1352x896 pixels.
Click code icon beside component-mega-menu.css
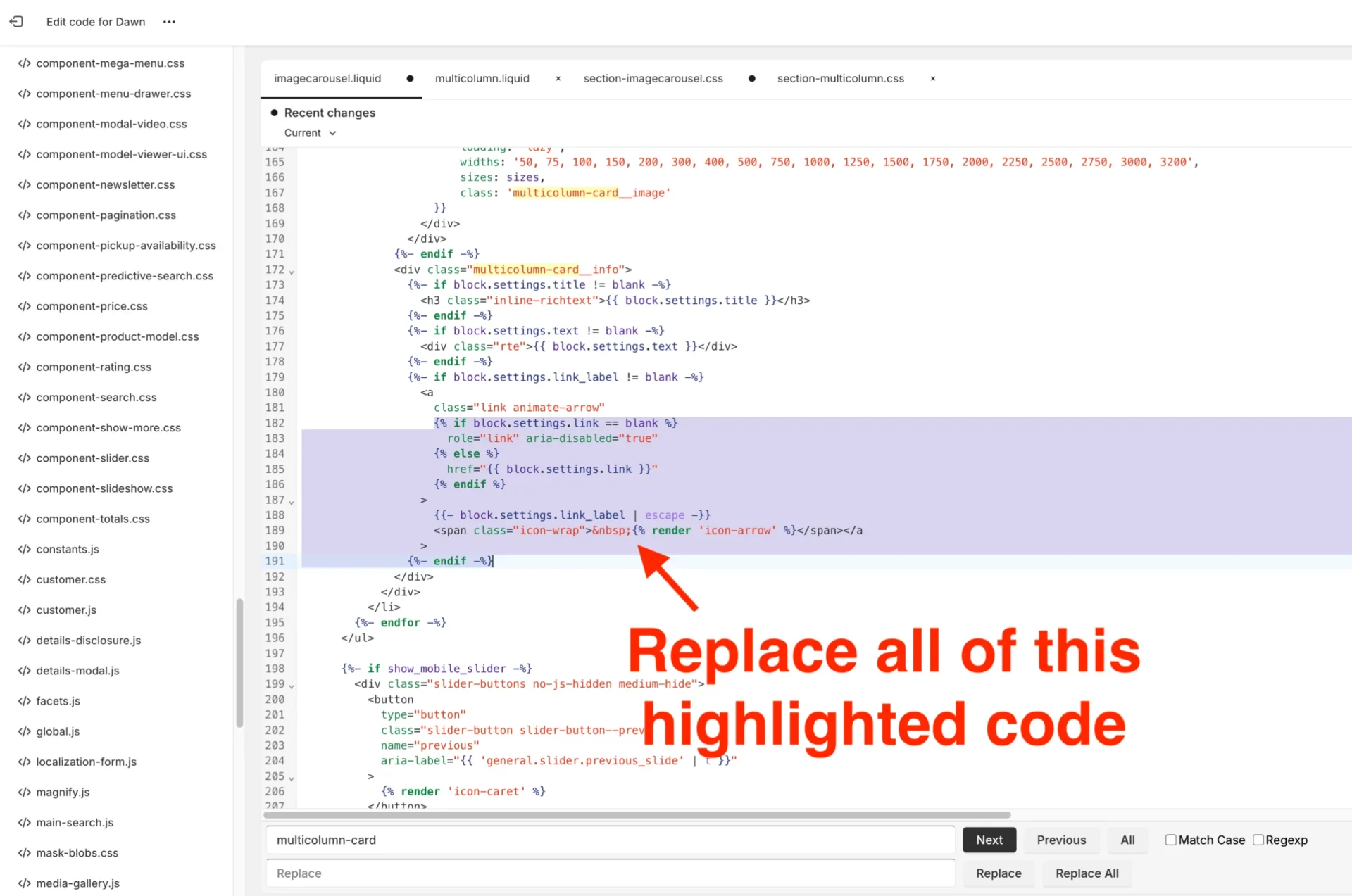24,63
